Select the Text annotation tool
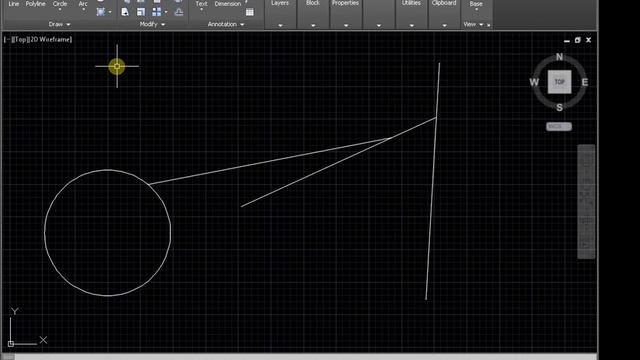This screenshot has width=640, height=360. tap(201, 4)
